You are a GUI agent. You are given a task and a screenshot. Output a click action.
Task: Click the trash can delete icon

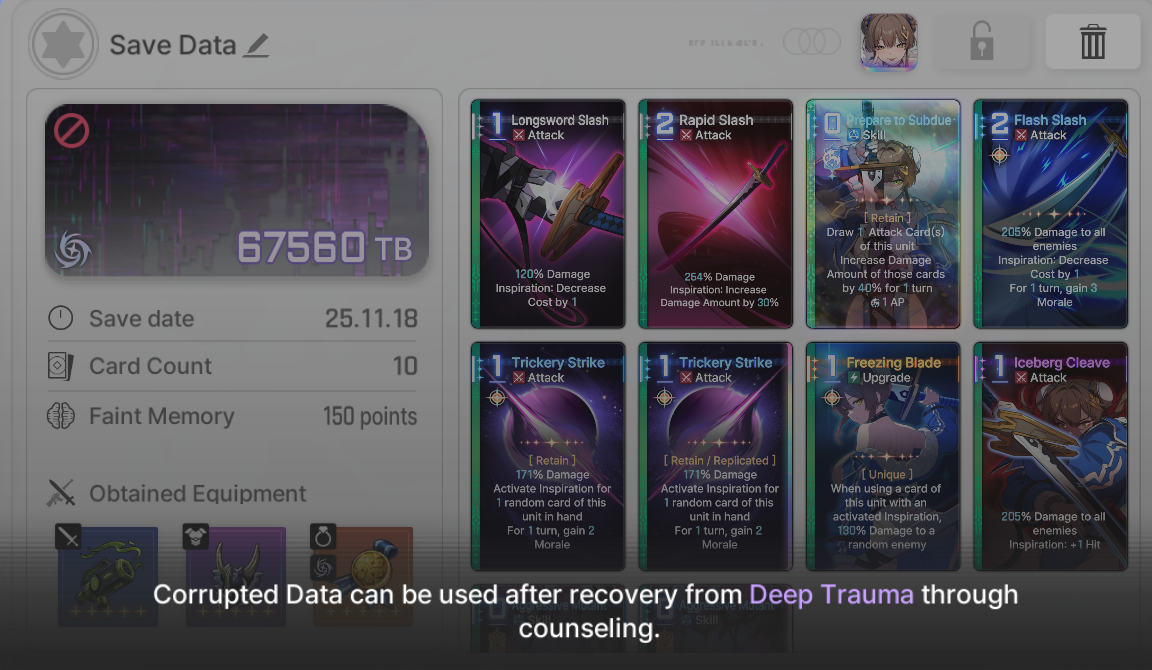point(1092,42)
